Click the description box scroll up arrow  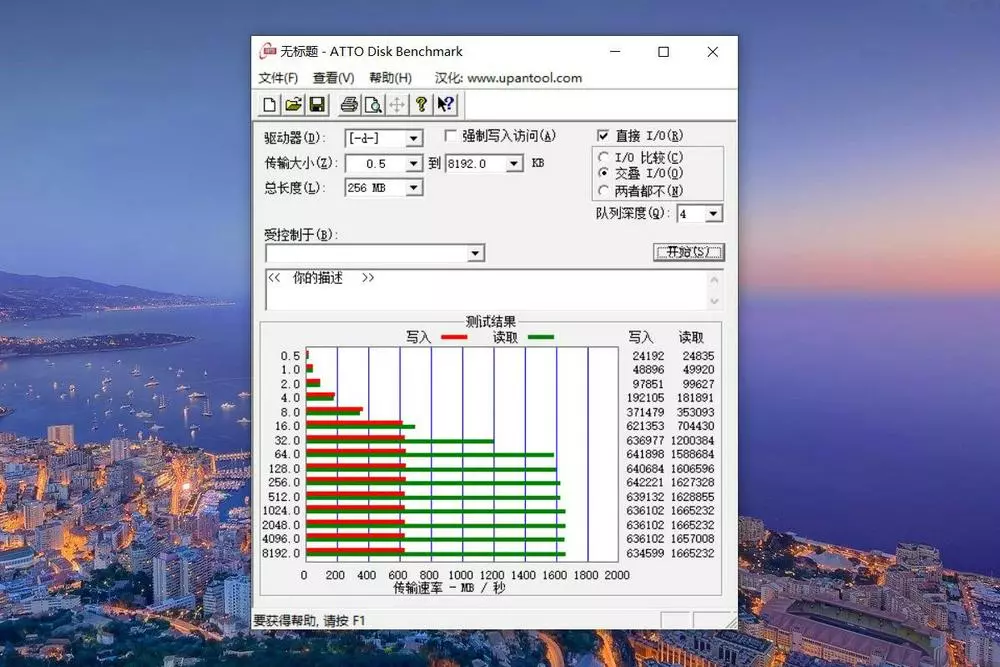point(714,279)
